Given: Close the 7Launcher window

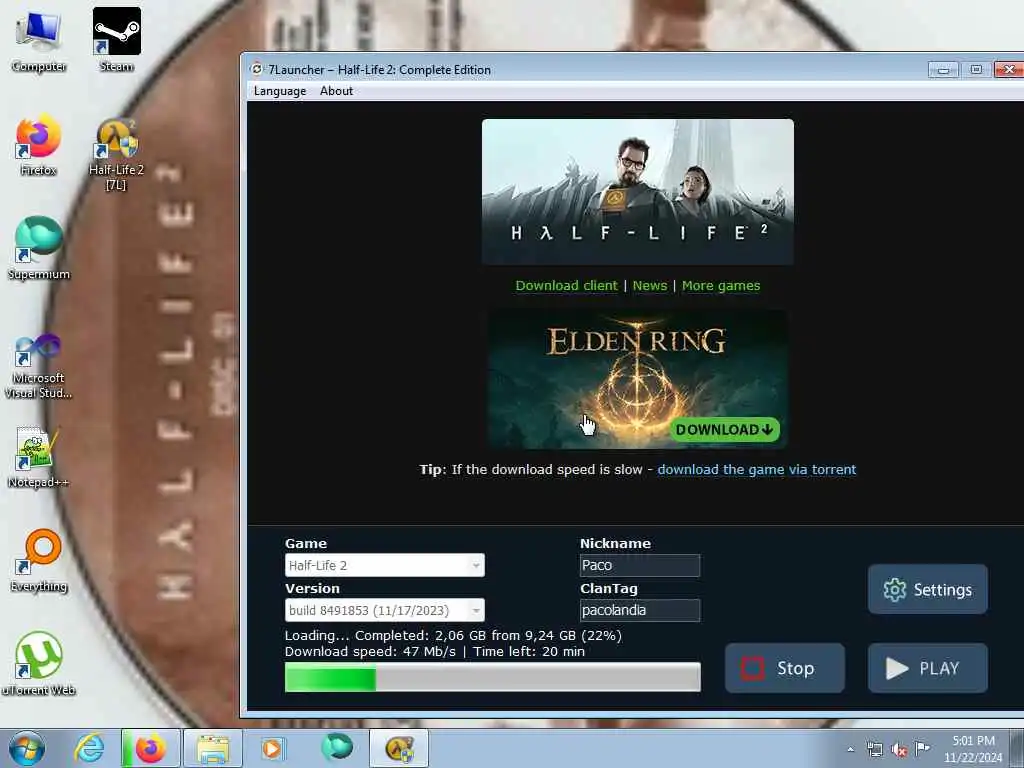Looking at the screenshot, I should (1009, 69).
